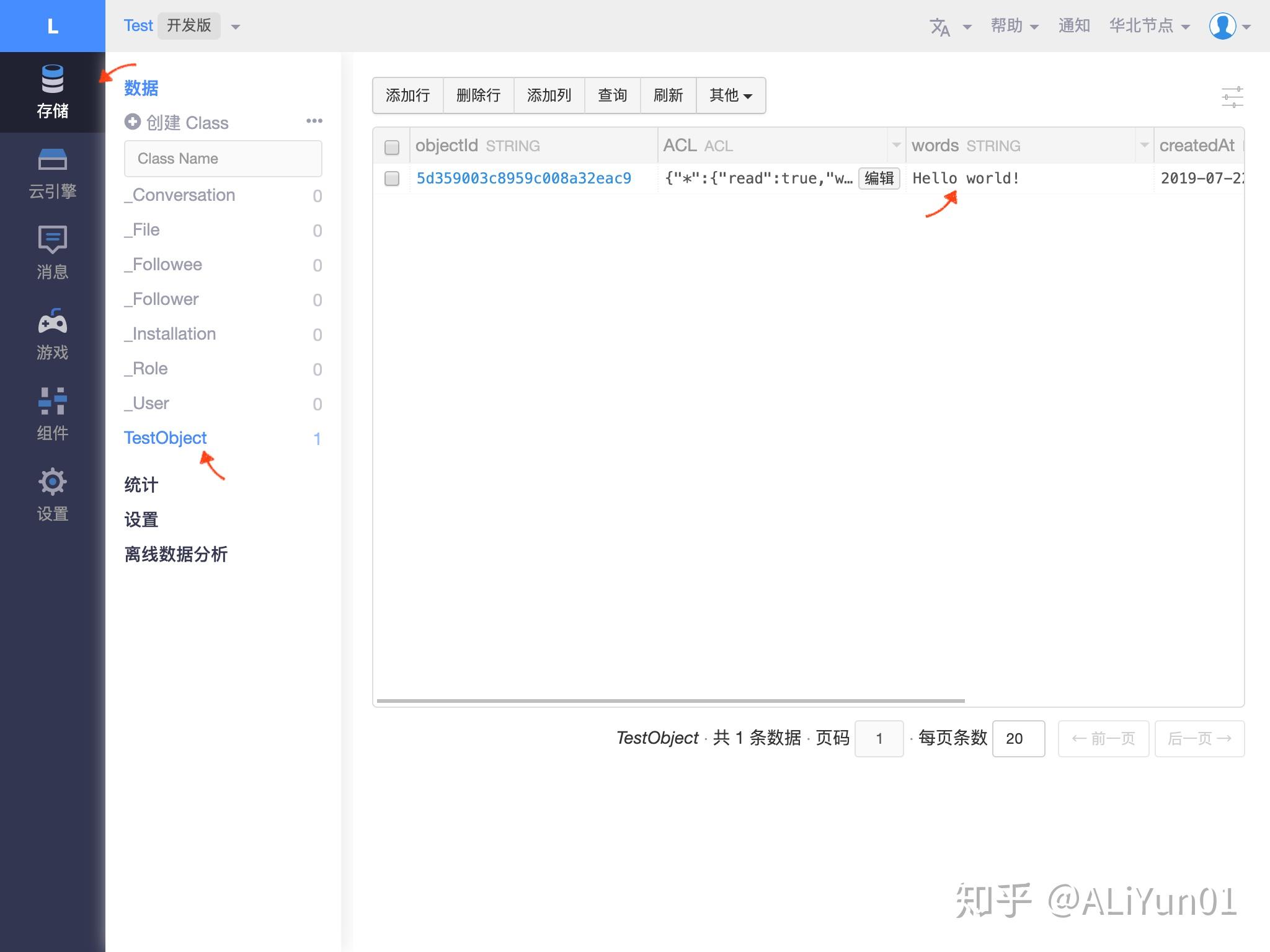Open the 其他 dropdown in toolbar
Viewport: 1270px width, 952px height.
[731, 95]
